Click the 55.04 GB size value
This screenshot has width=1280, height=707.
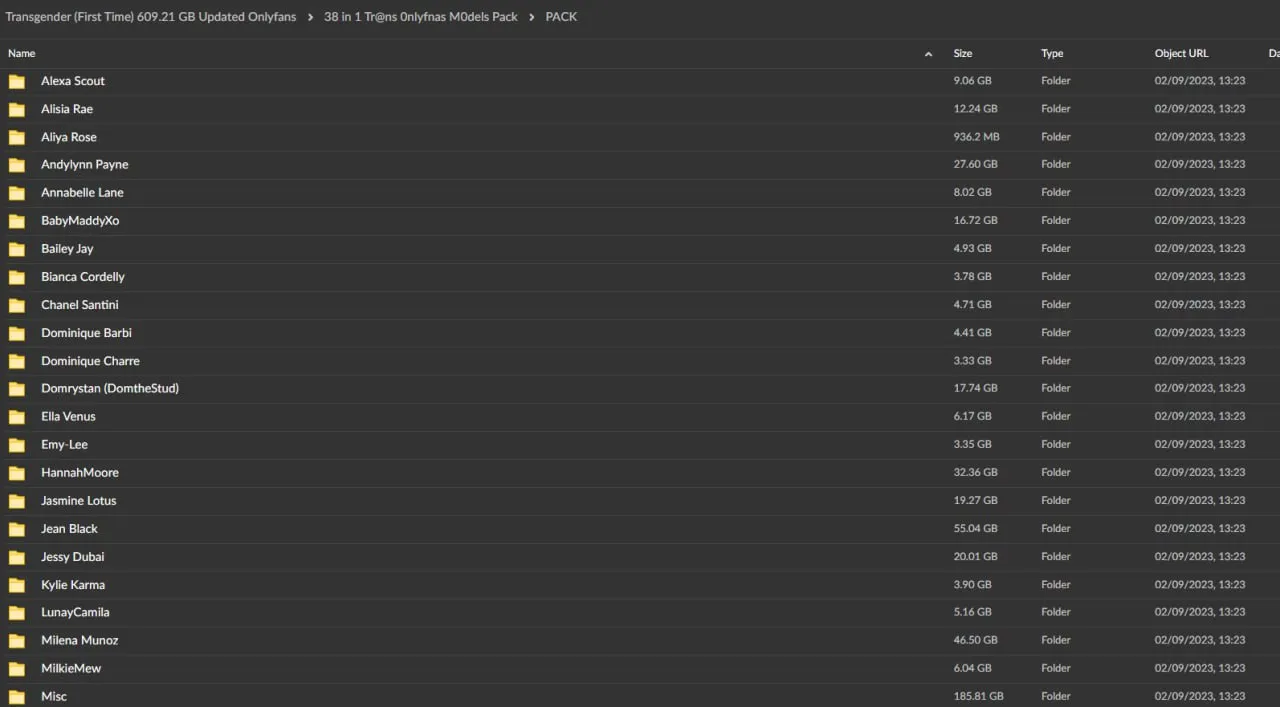[976, 528]
